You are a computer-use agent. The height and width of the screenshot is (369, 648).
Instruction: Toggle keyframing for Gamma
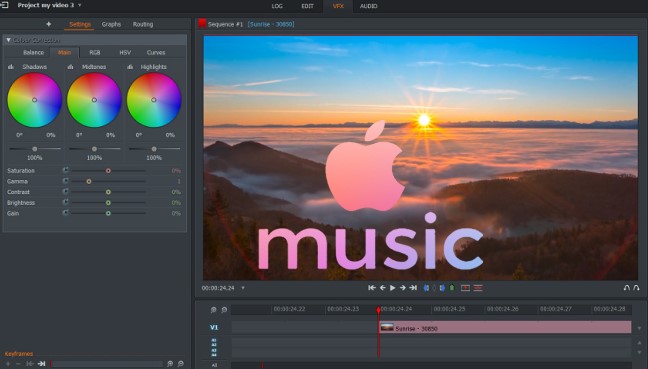[65, 181]
